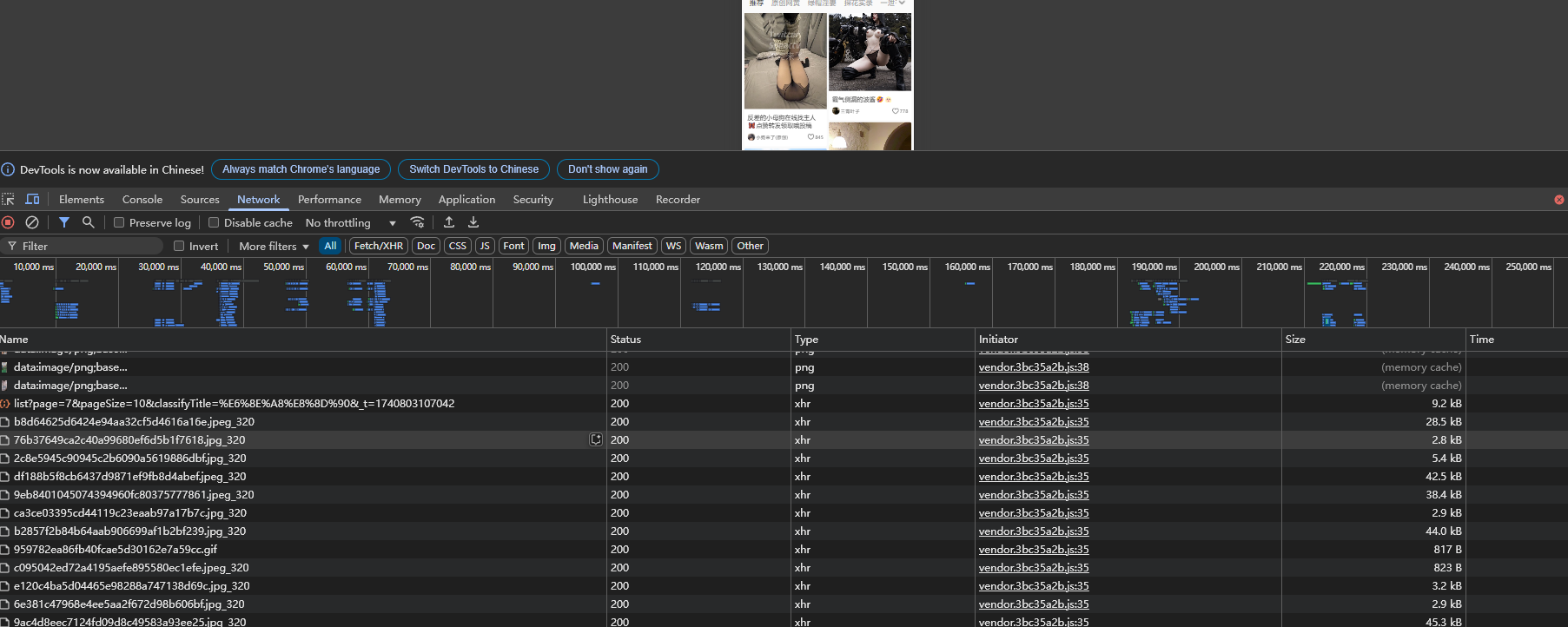Toggle the device toolbar icon
This screenshot has height=627, width=1568.
tap(32, 199)
